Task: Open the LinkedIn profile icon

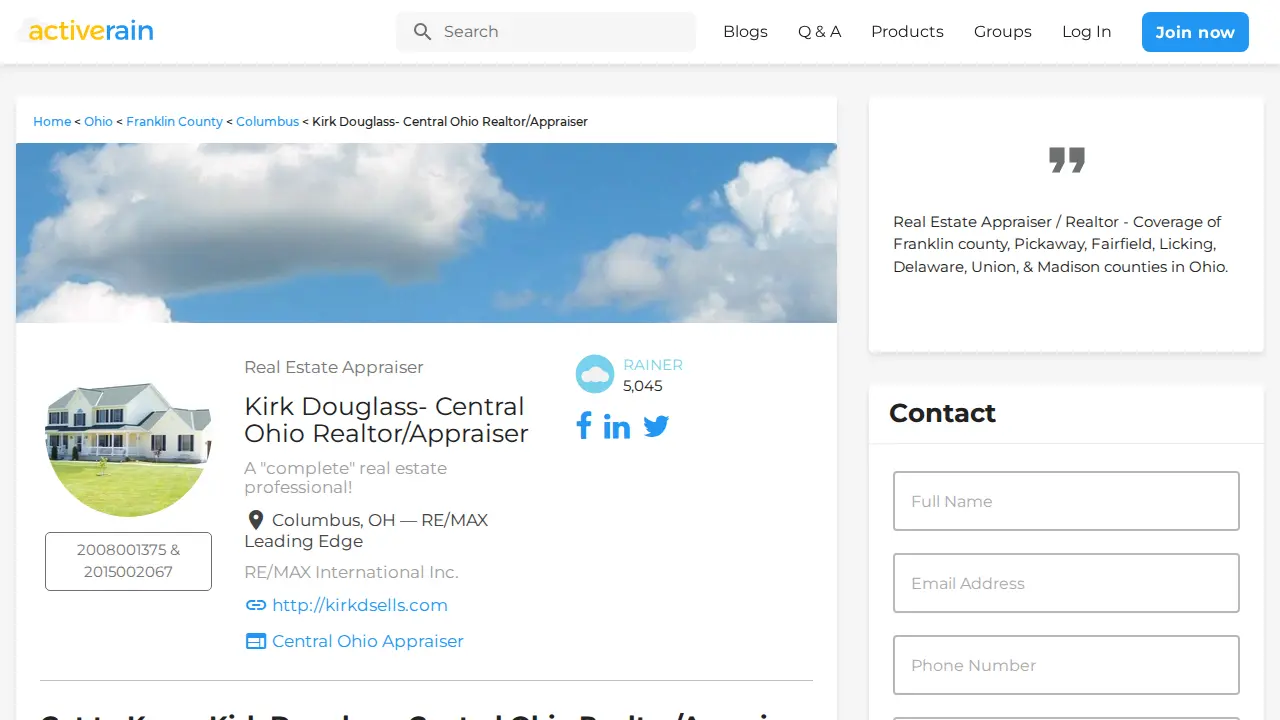Action: tap(617, 427)
